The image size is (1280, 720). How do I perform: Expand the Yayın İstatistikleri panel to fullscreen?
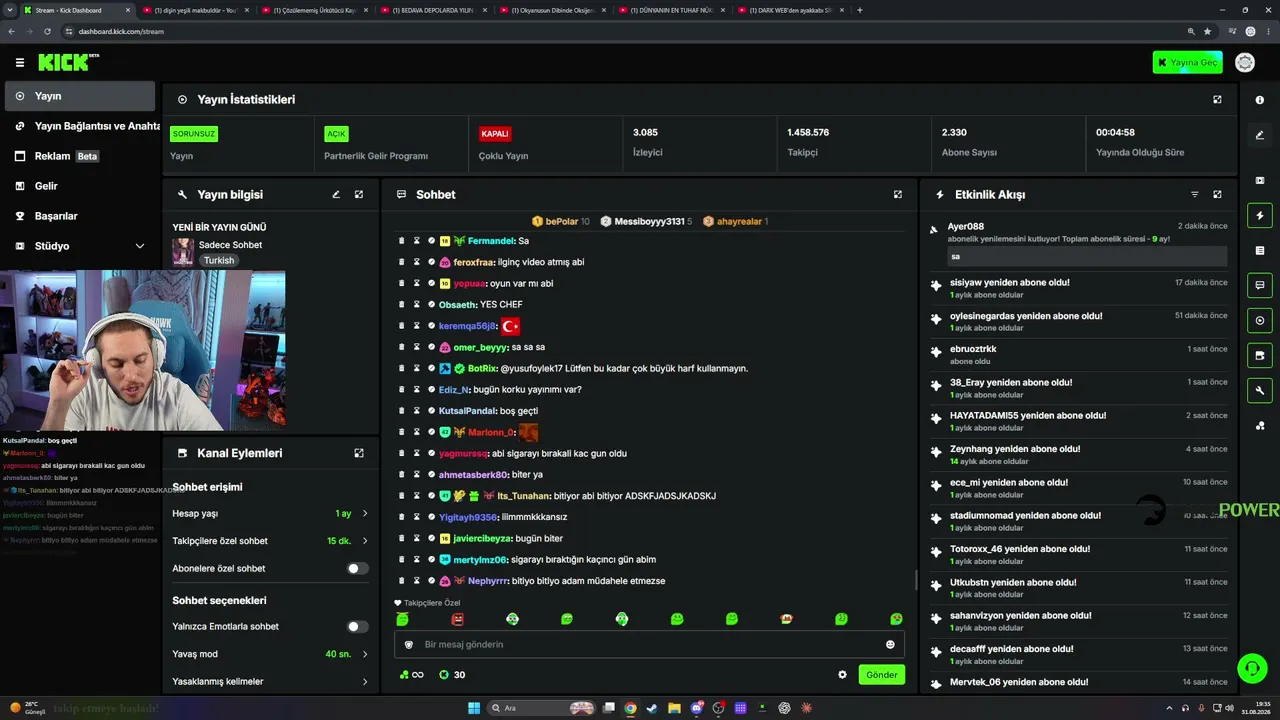click(1217, 100)
